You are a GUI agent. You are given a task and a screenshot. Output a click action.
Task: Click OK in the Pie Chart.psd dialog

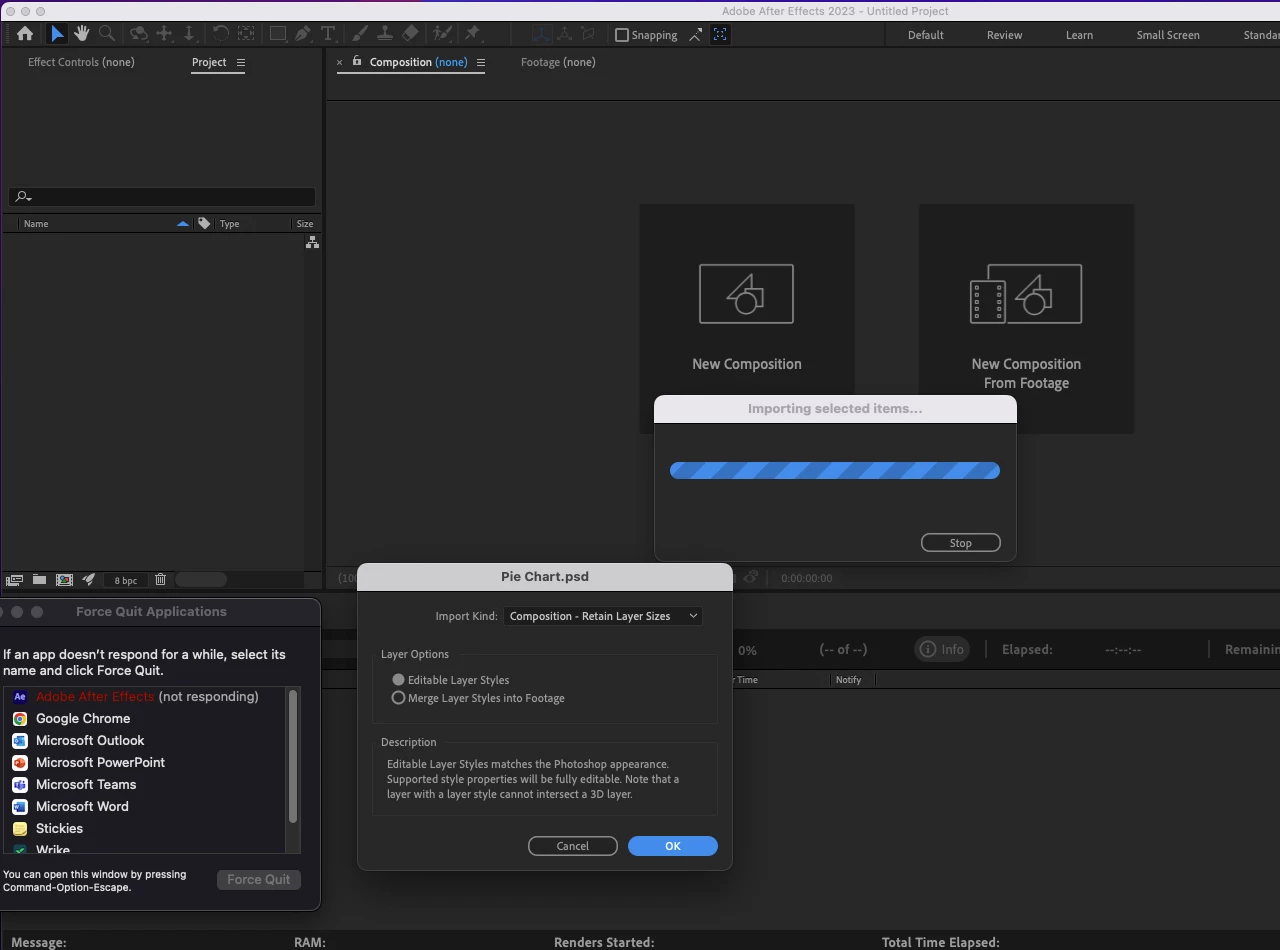click(673, 846)
